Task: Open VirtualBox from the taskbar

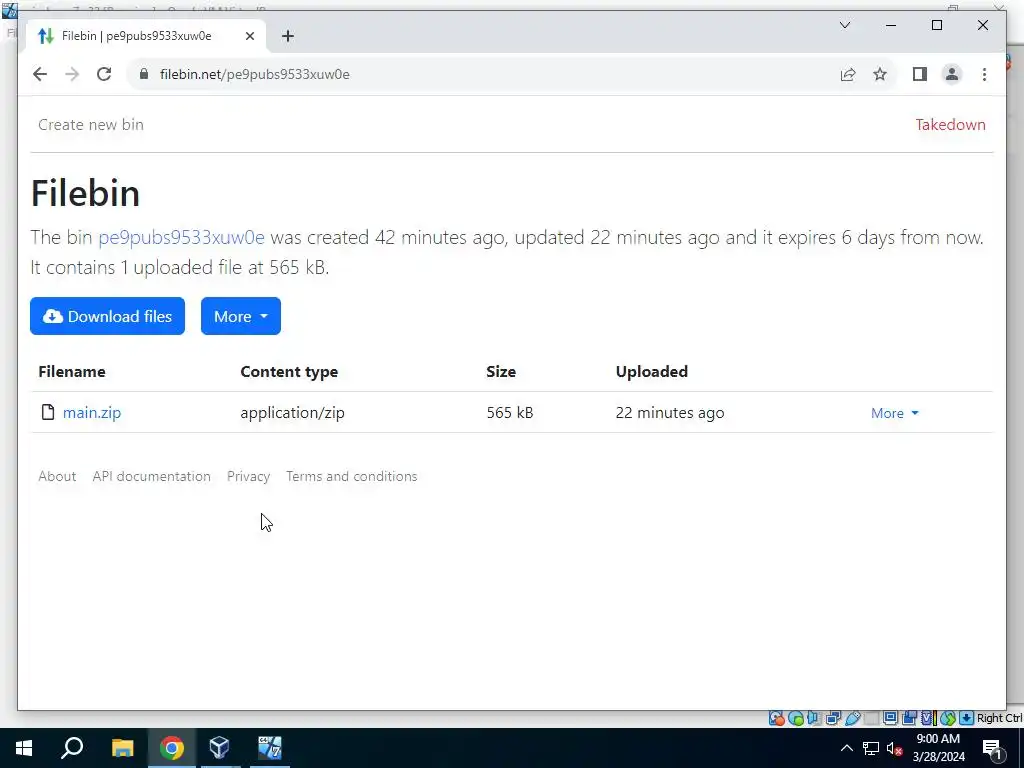Action: 219,748
